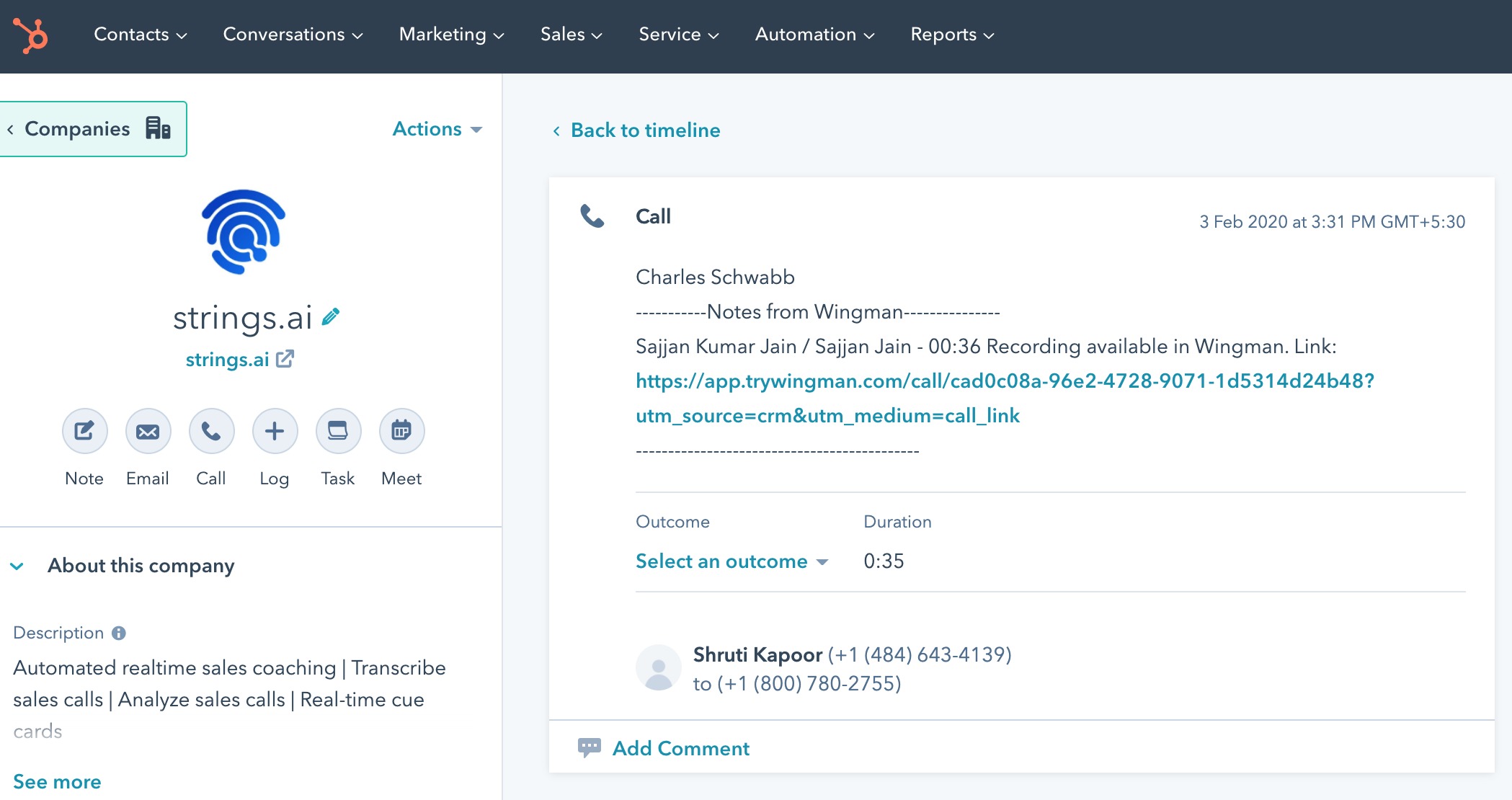The image size is (1512, 800).
Task: Click the company description text
Action: [x=229, y=699]
